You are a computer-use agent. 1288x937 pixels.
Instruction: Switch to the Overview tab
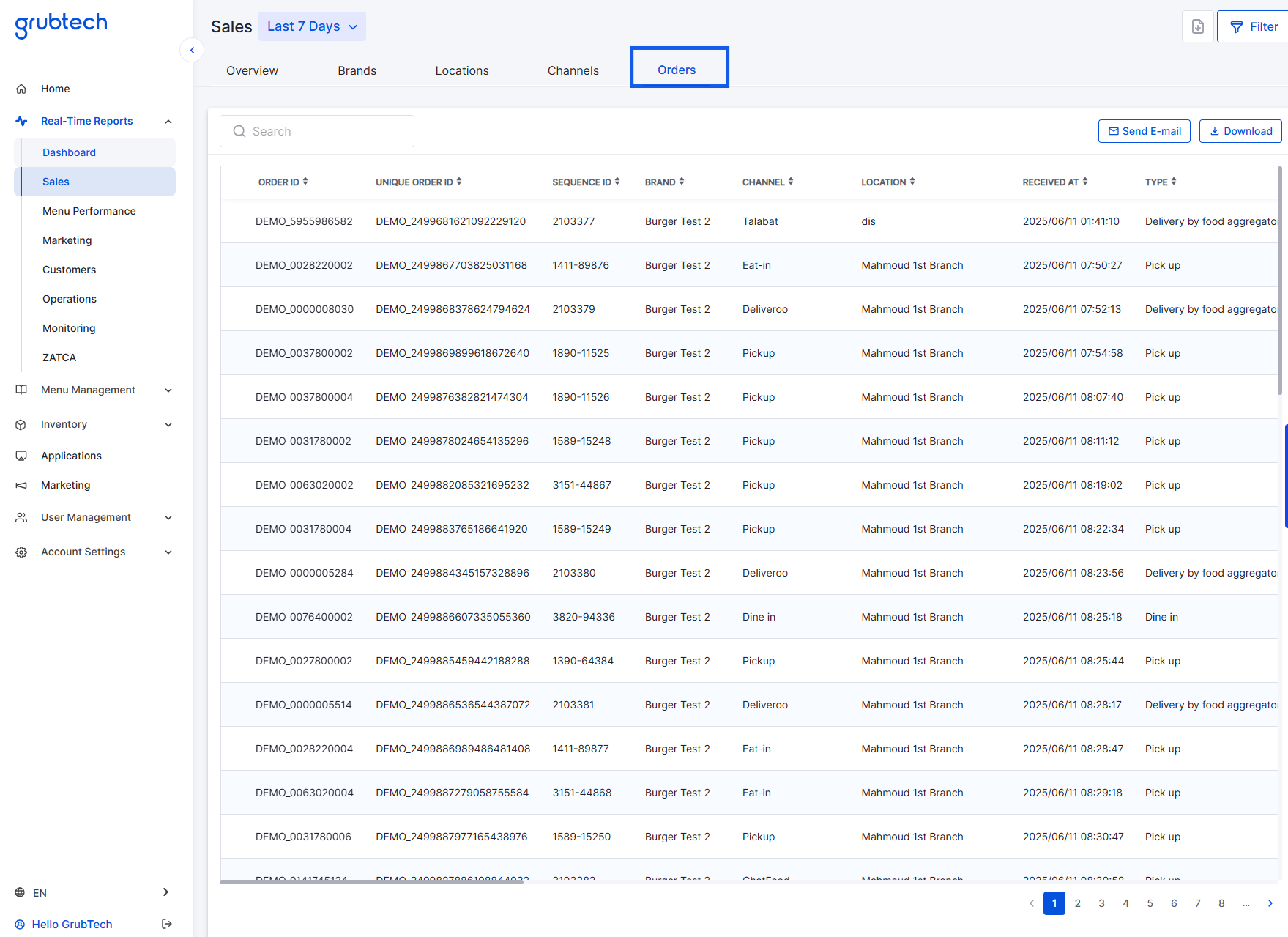point(252,70)
